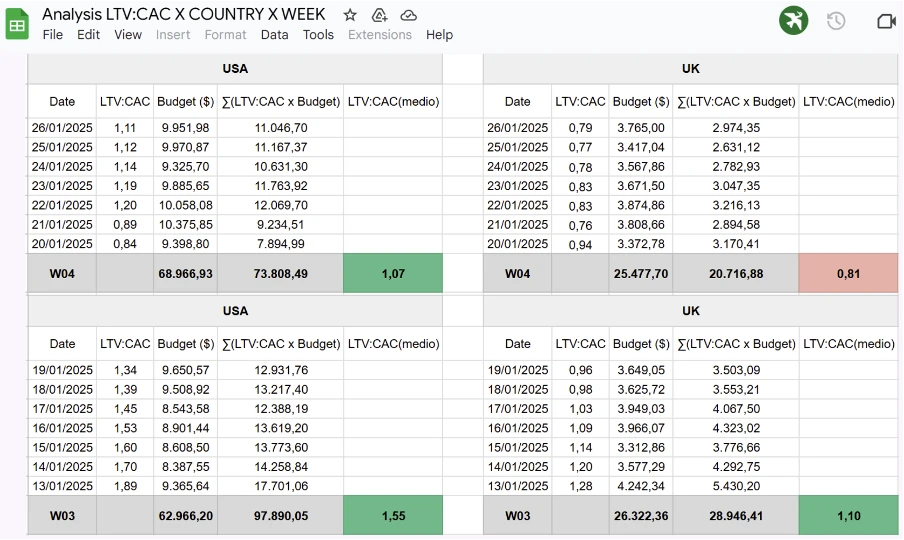Star the Analysis LTV:CAC document
This screenshot has height=540, width=904.
pos(350,15)
